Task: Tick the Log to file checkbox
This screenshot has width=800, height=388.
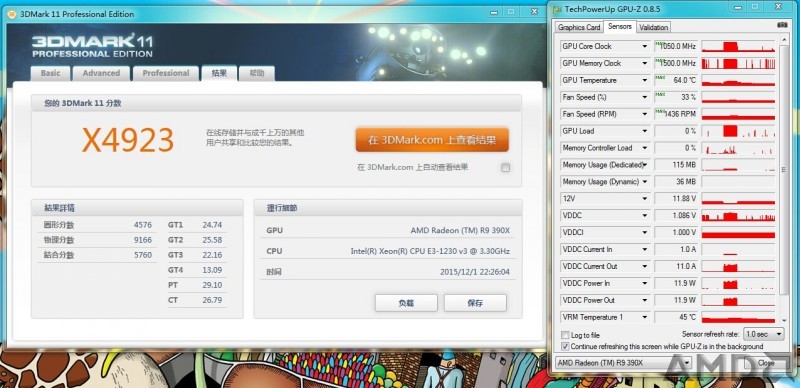Action: (565, 335)
